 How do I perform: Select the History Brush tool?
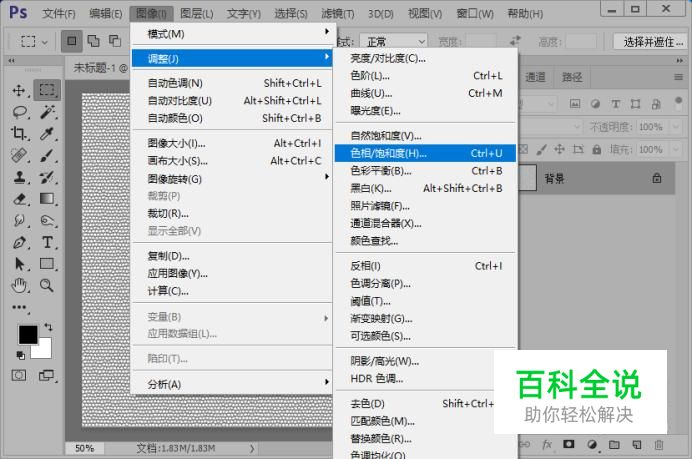tap(47, 177)
